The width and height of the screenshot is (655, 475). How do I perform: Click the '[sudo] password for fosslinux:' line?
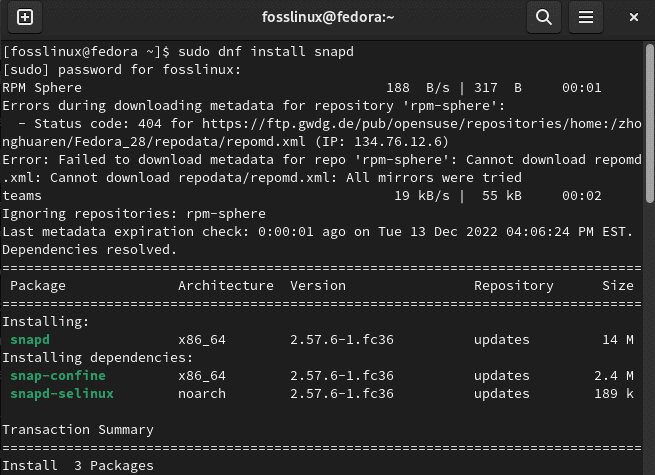pyautogui.click(x=122, y=69)
